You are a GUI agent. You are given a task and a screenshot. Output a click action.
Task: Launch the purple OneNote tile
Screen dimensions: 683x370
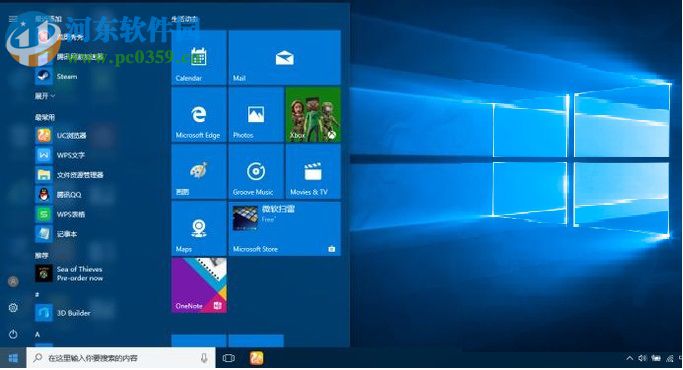point(199,285)
